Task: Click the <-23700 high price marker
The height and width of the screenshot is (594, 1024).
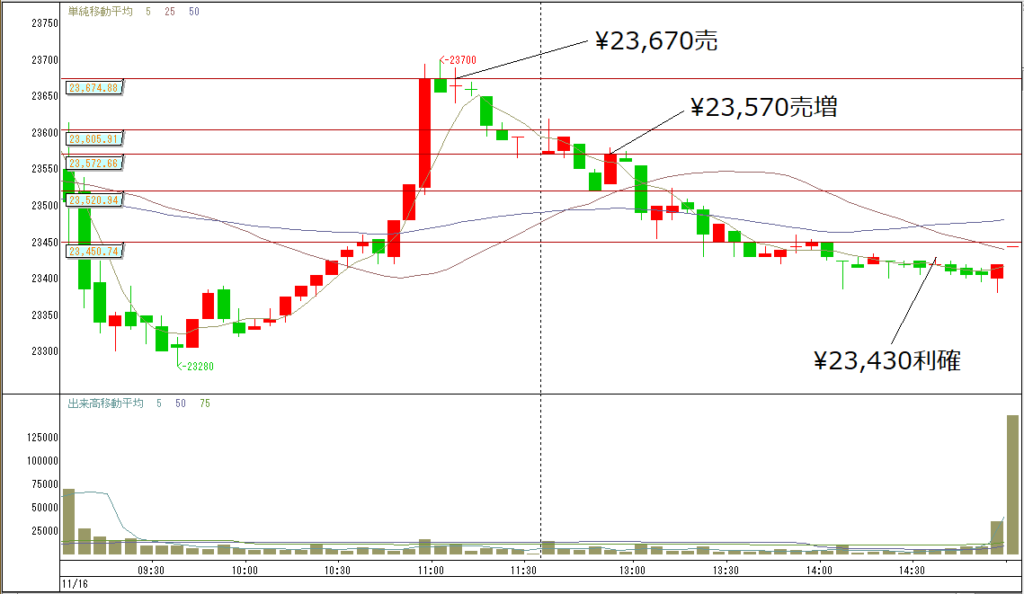Action: 458,60
